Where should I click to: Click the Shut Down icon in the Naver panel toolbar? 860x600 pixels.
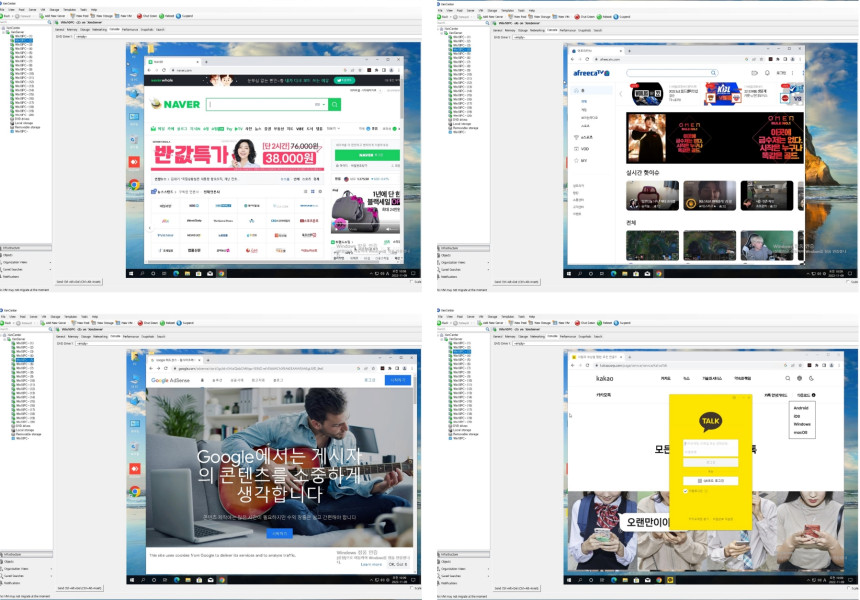139,16
